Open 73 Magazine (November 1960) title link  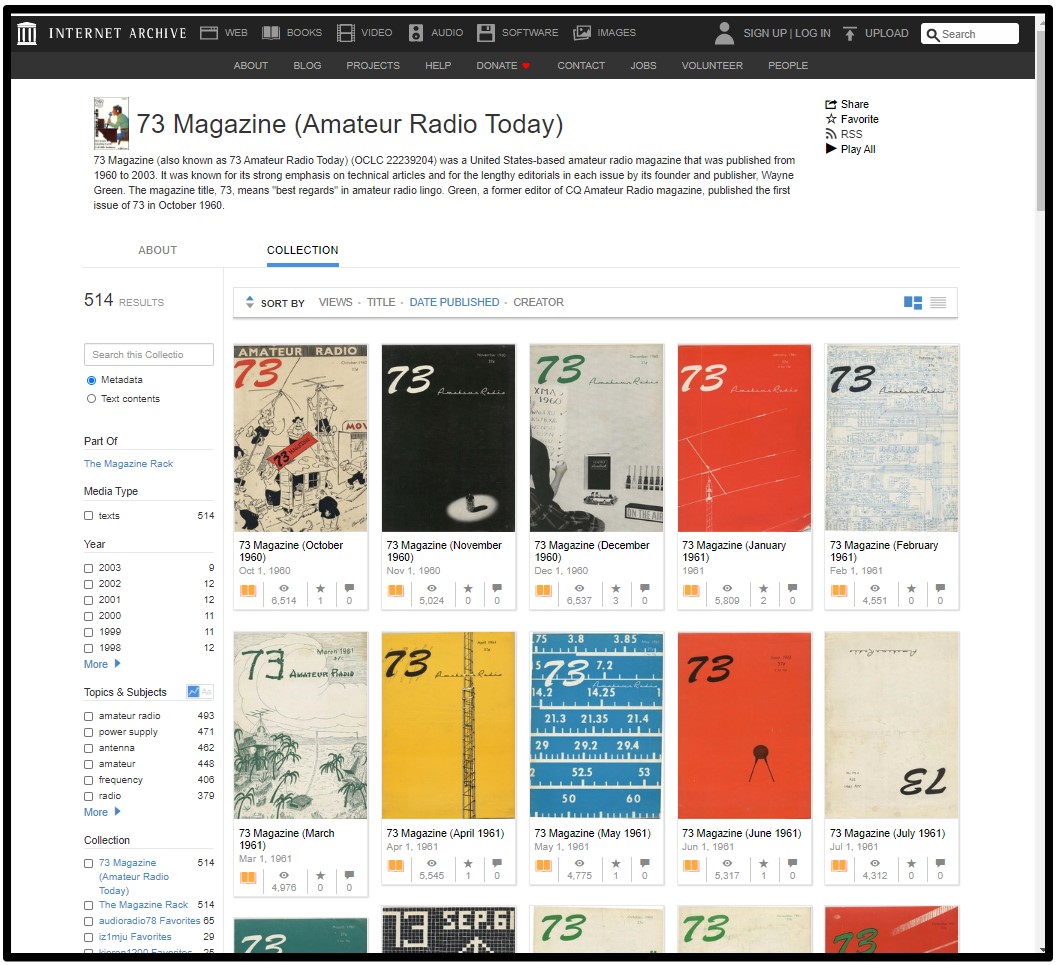tap(444, 551)
